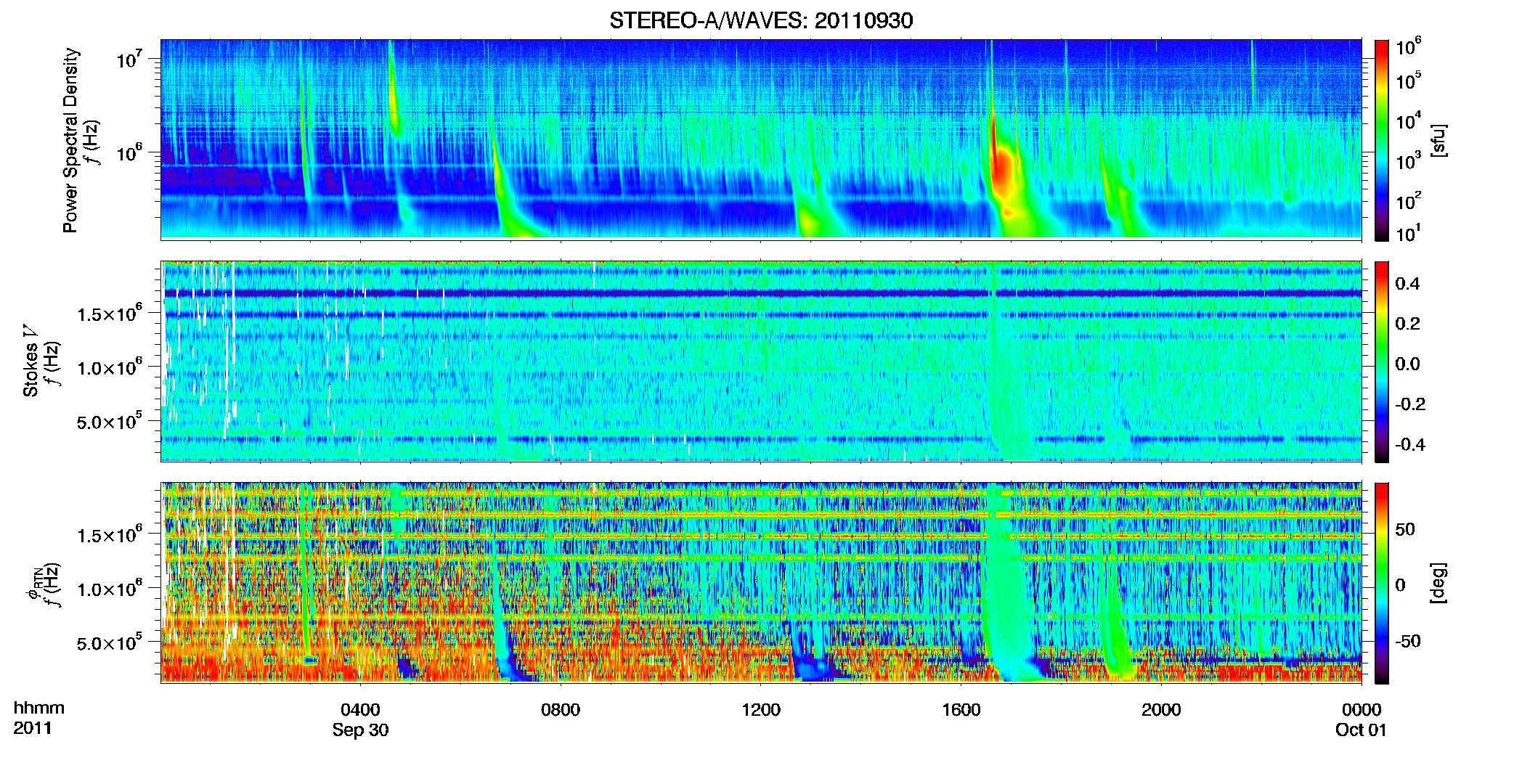1522x784 pixels.
Task: Click the 0800 time axis label
Action: click(561, 710)
